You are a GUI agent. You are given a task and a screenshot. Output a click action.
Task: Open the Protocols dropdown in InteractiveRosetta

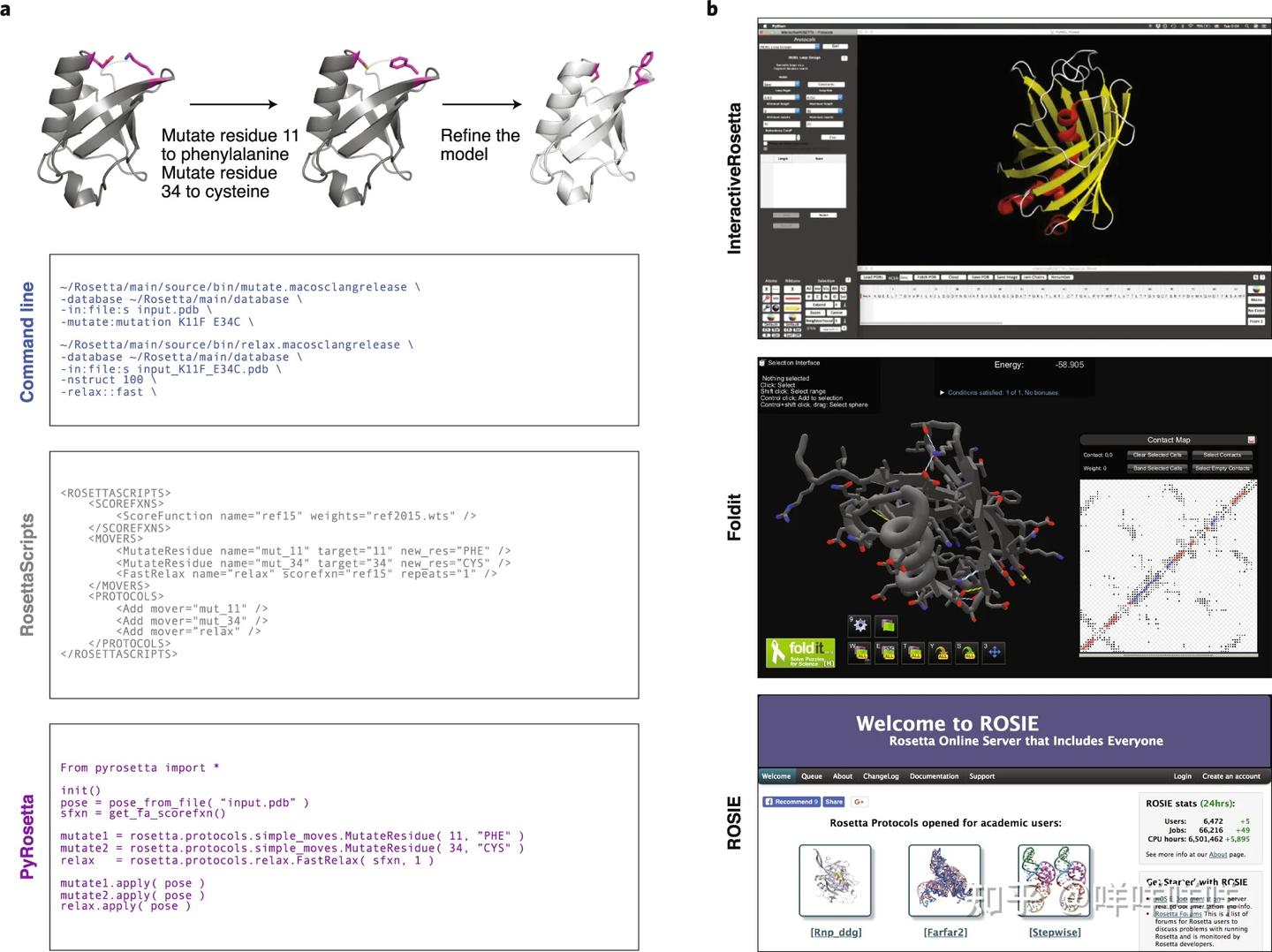(790, 47)
